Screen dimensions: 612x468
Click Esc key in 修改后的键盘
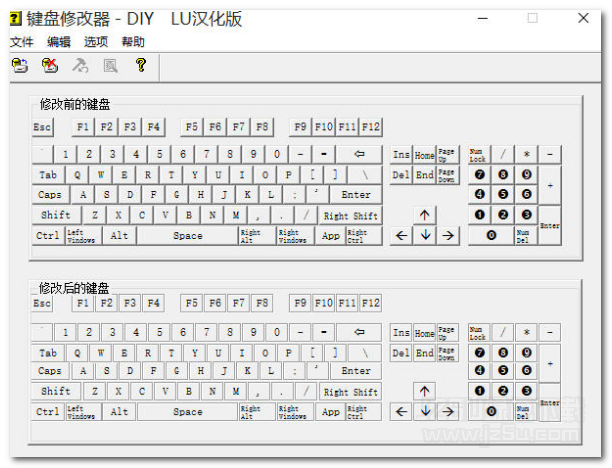point(42,303)
